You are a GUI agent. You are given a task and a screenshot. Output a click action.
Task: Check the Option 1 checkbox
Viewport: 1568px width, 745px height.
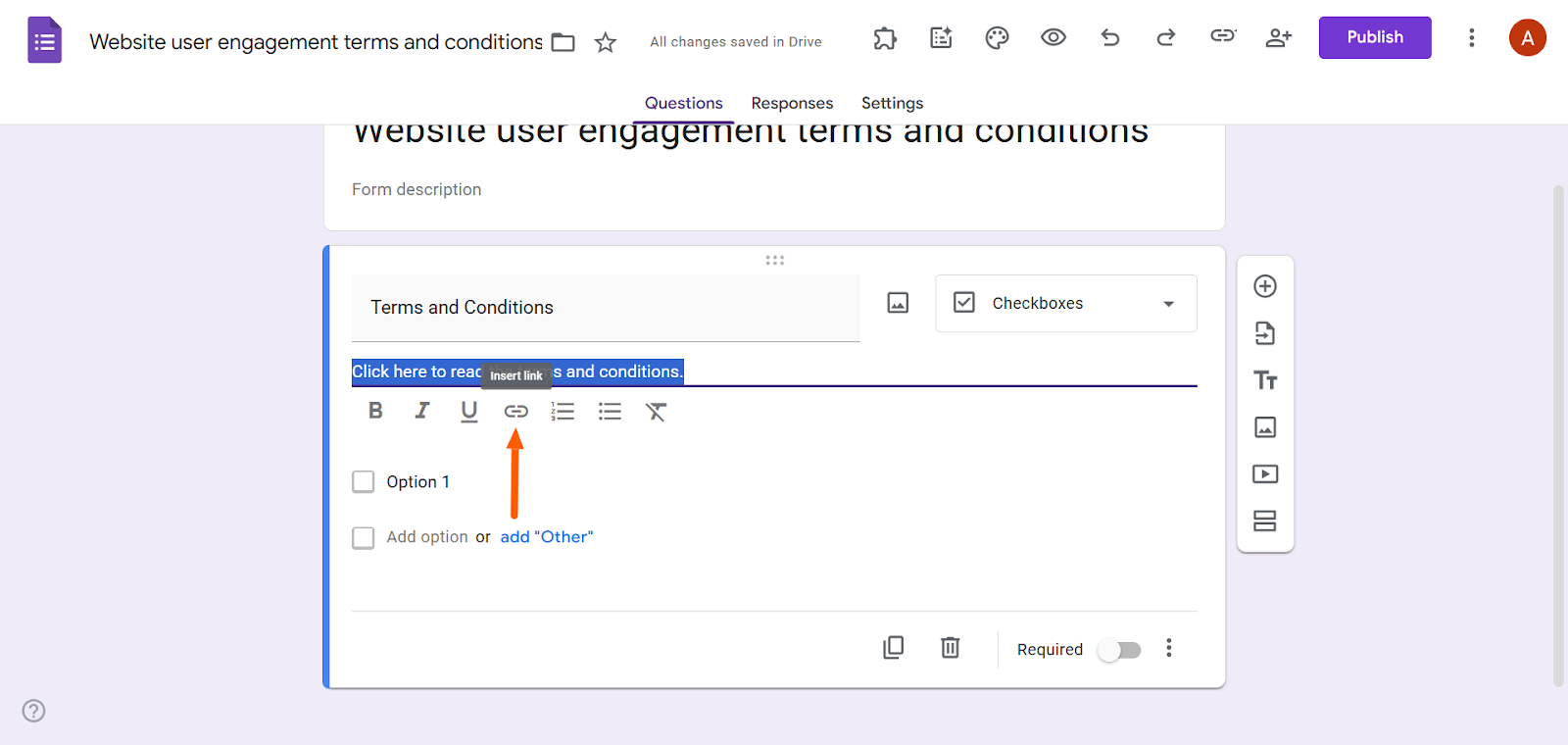[364, 481]
